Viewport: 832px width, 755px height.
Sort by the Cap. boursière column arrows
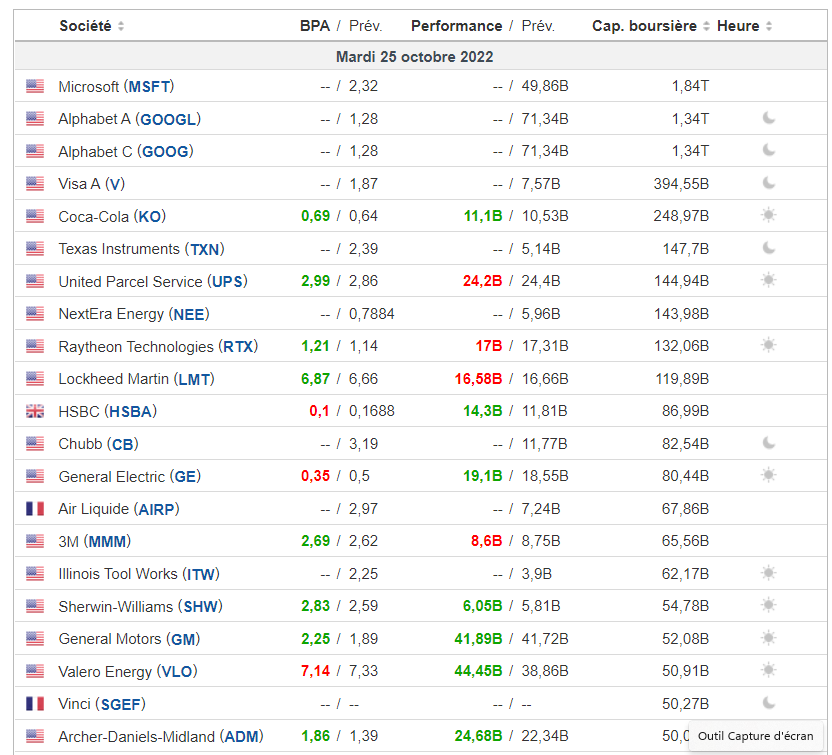tap(706, 26)
